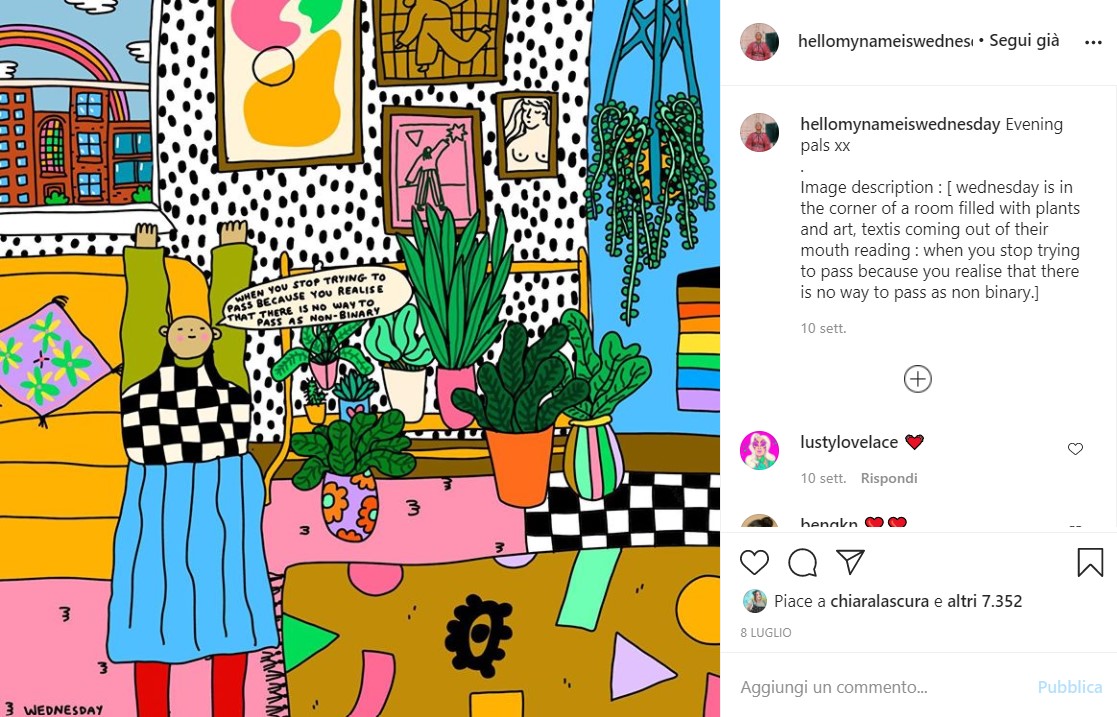Open the lustylovelace username link
Viewport: 1117px width, 717px height.
tap(848, 442)
